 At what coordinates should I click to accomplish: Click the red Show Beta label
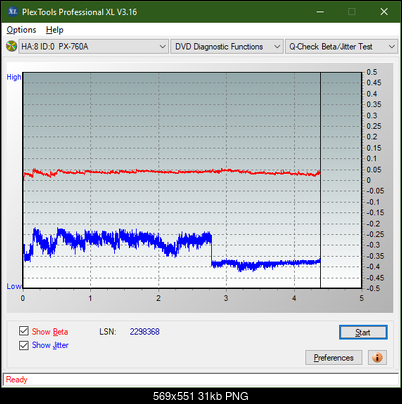pyautogui.click(x=50, y=332)
